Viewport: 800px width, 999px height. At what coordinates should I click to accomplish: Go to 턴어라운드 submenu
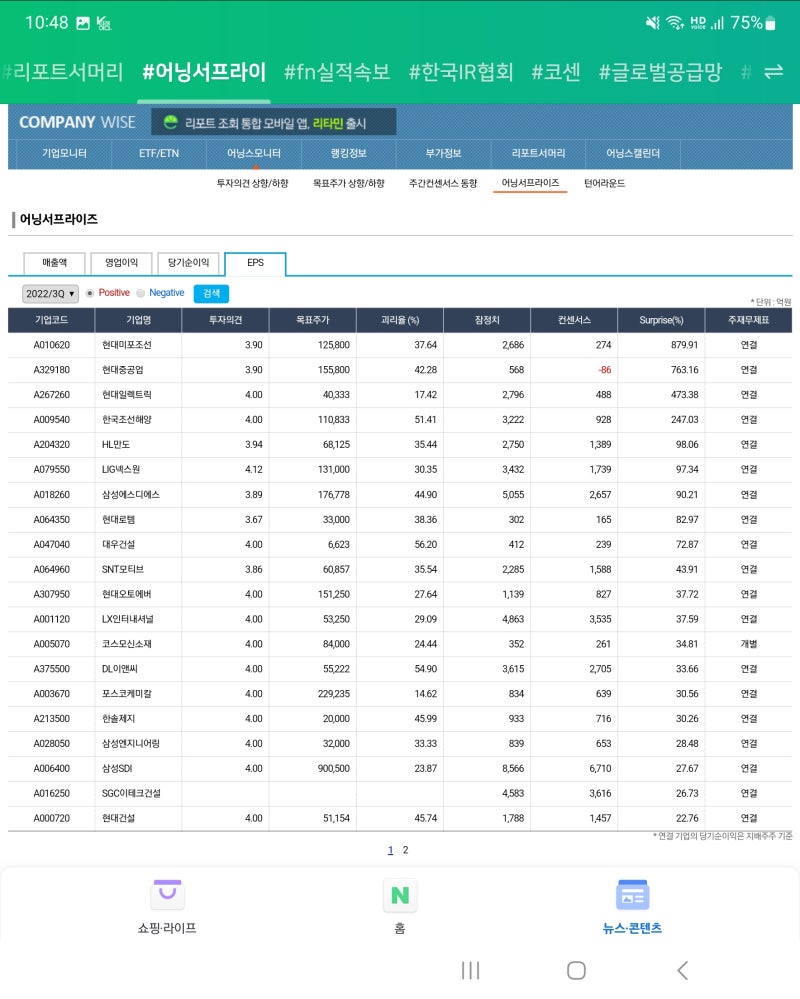coord(604,183)
